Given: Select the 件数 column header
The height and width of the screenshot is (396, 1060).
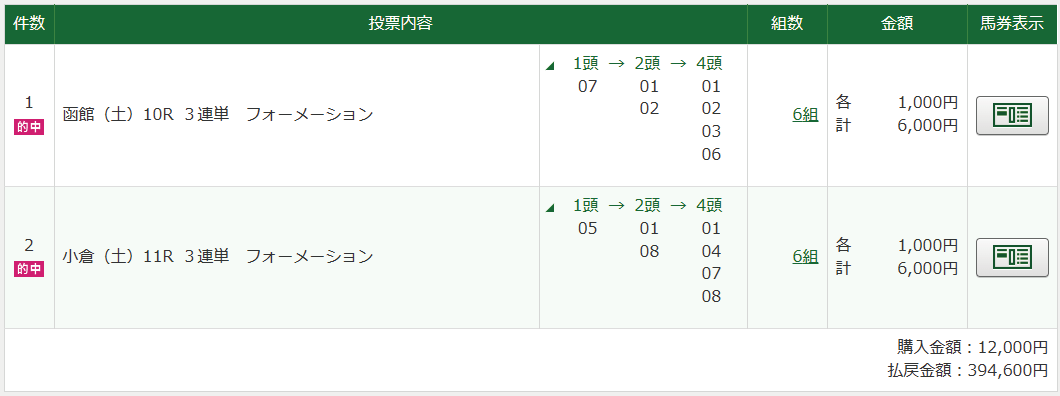Looking at the screenshot, I should pyautogui.click(x=29, y=24).
